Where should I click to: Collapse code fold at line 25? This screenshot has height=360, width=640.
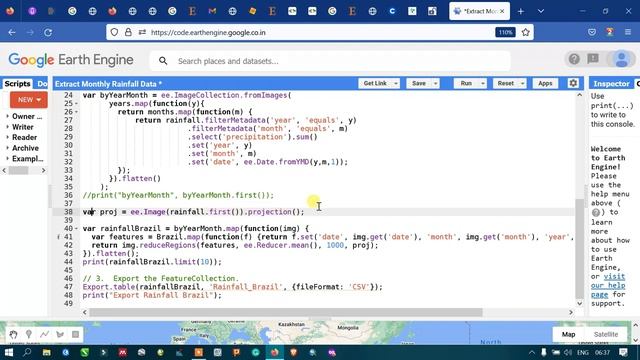click(x=76, y=104)
